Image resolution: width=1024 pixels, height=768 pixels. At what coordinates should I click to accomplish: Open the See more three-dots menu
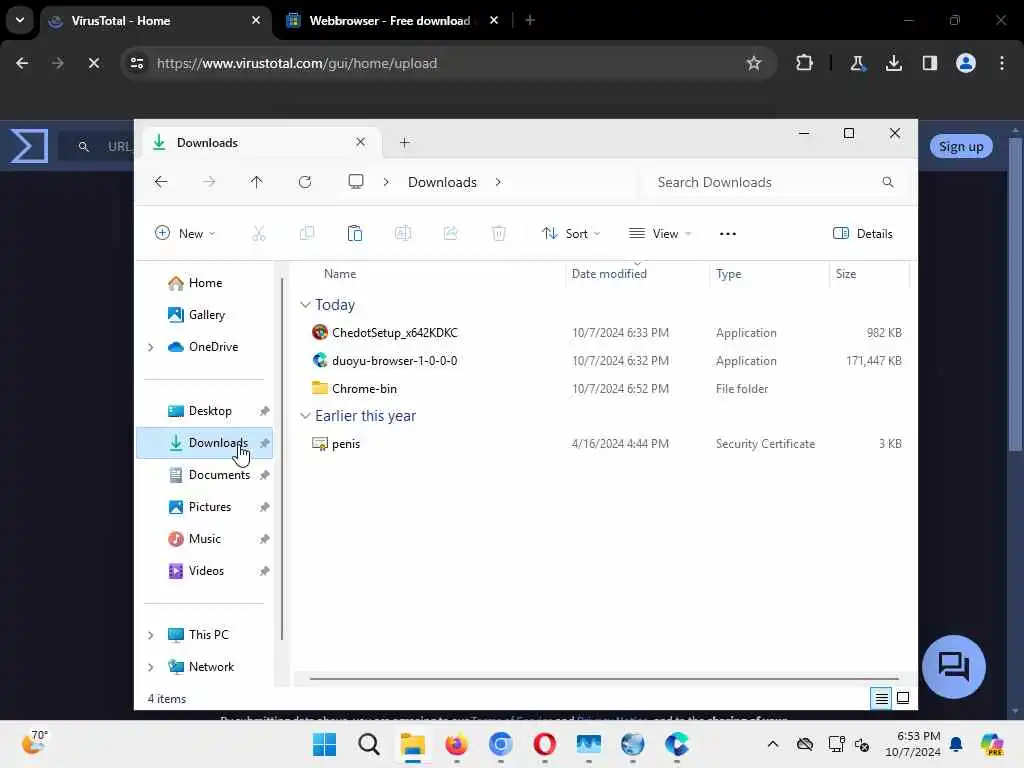point(728,234)
